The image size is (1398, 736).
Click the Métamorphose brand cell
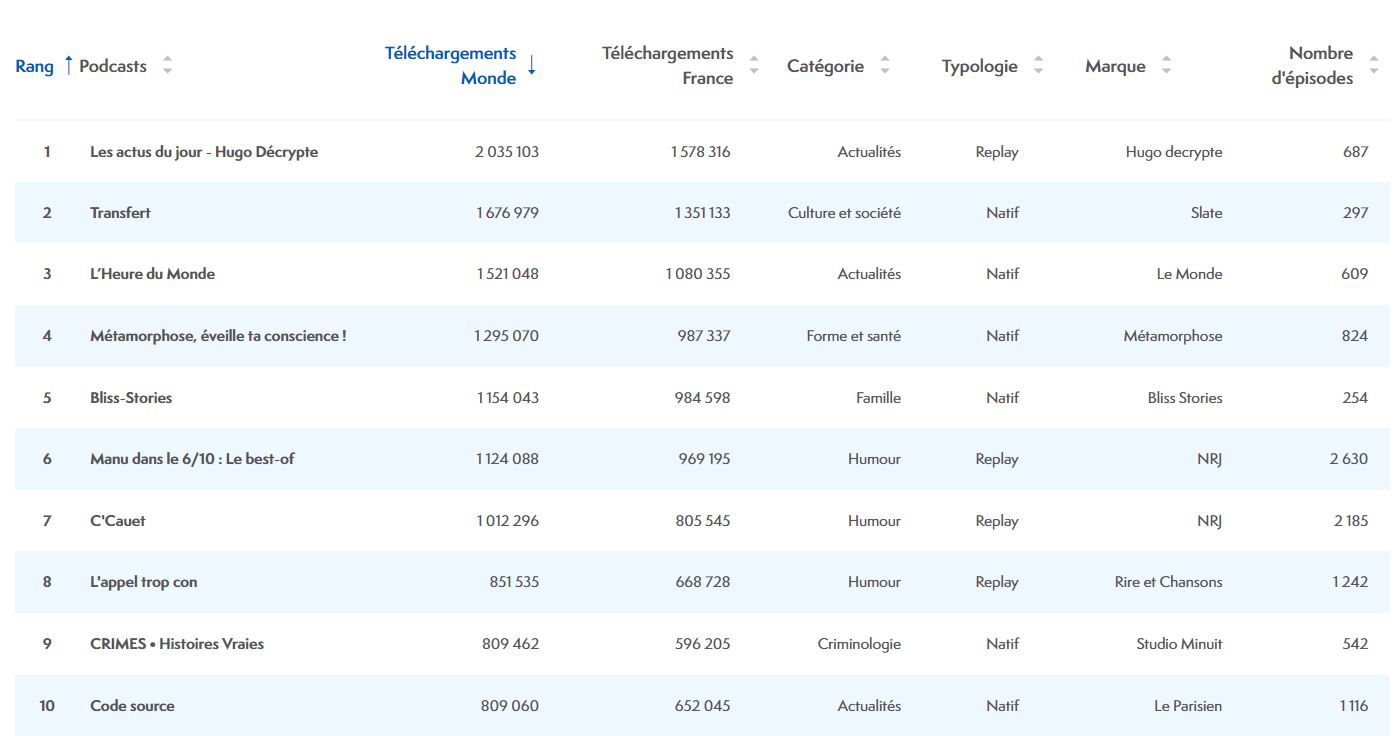click(1173, 336)
